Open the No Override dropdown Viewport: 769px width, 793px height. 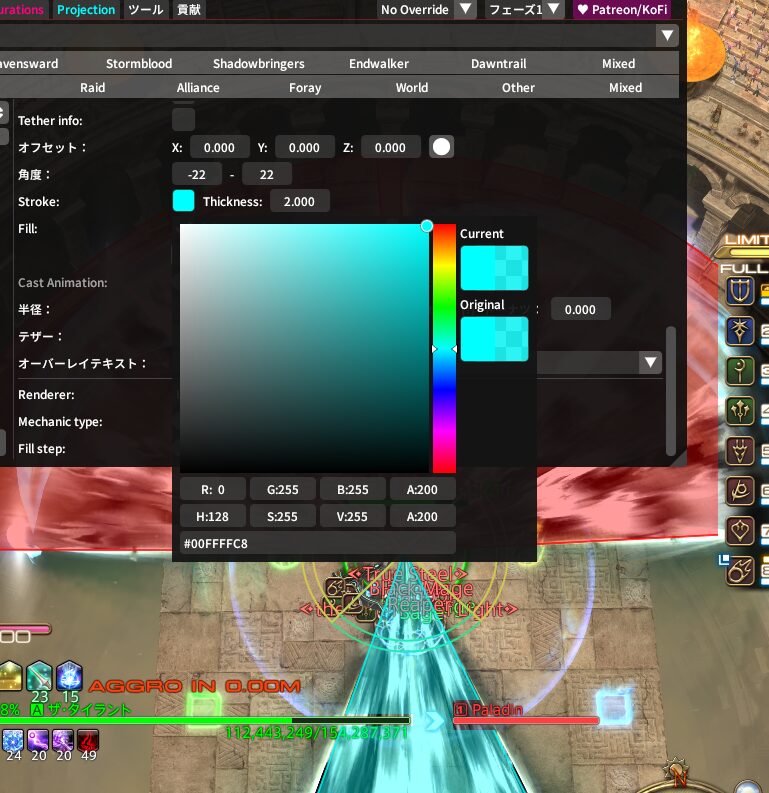[427, 10]
